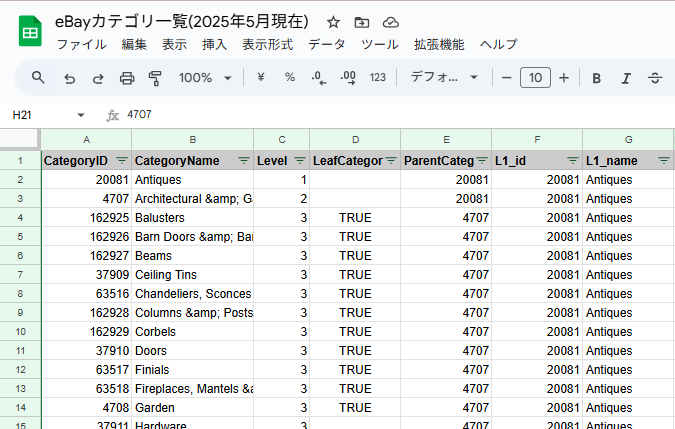The height and width of the screenshot is (429, 675).
Task: Open filter for ParentCategory column
Action: [482, 160]
